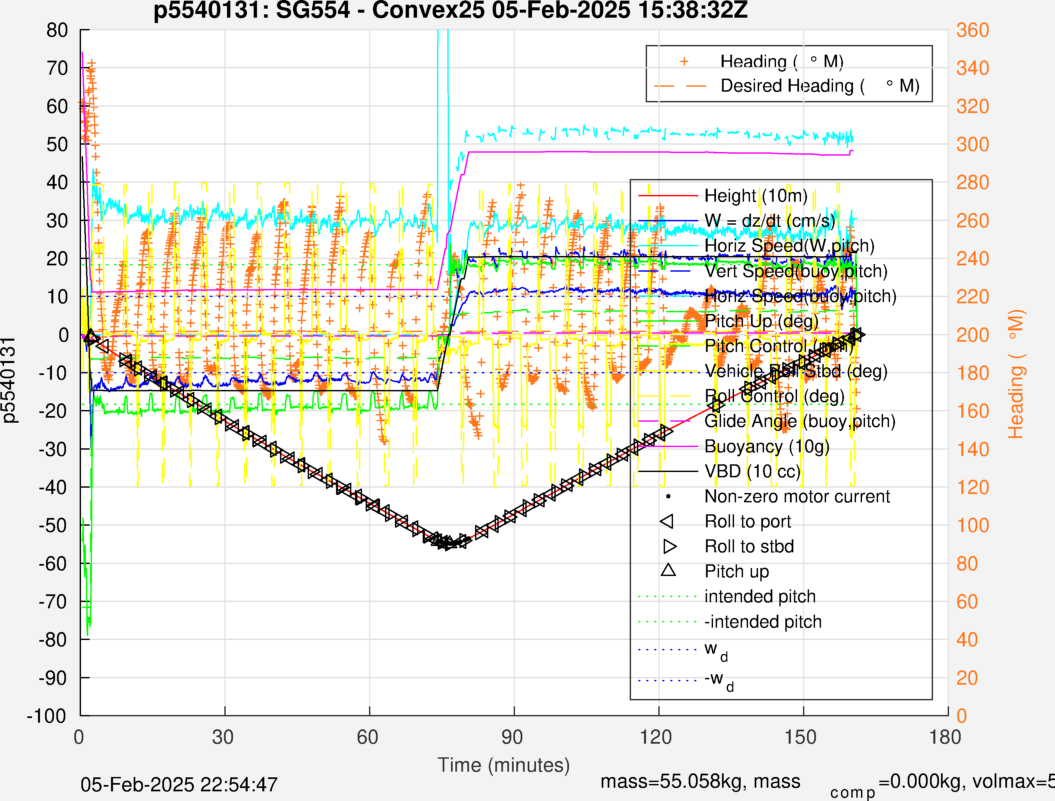Screen dimensions: 1055x801
Task: Click the Non-zero motor current dot symbol
Action: 667,496
